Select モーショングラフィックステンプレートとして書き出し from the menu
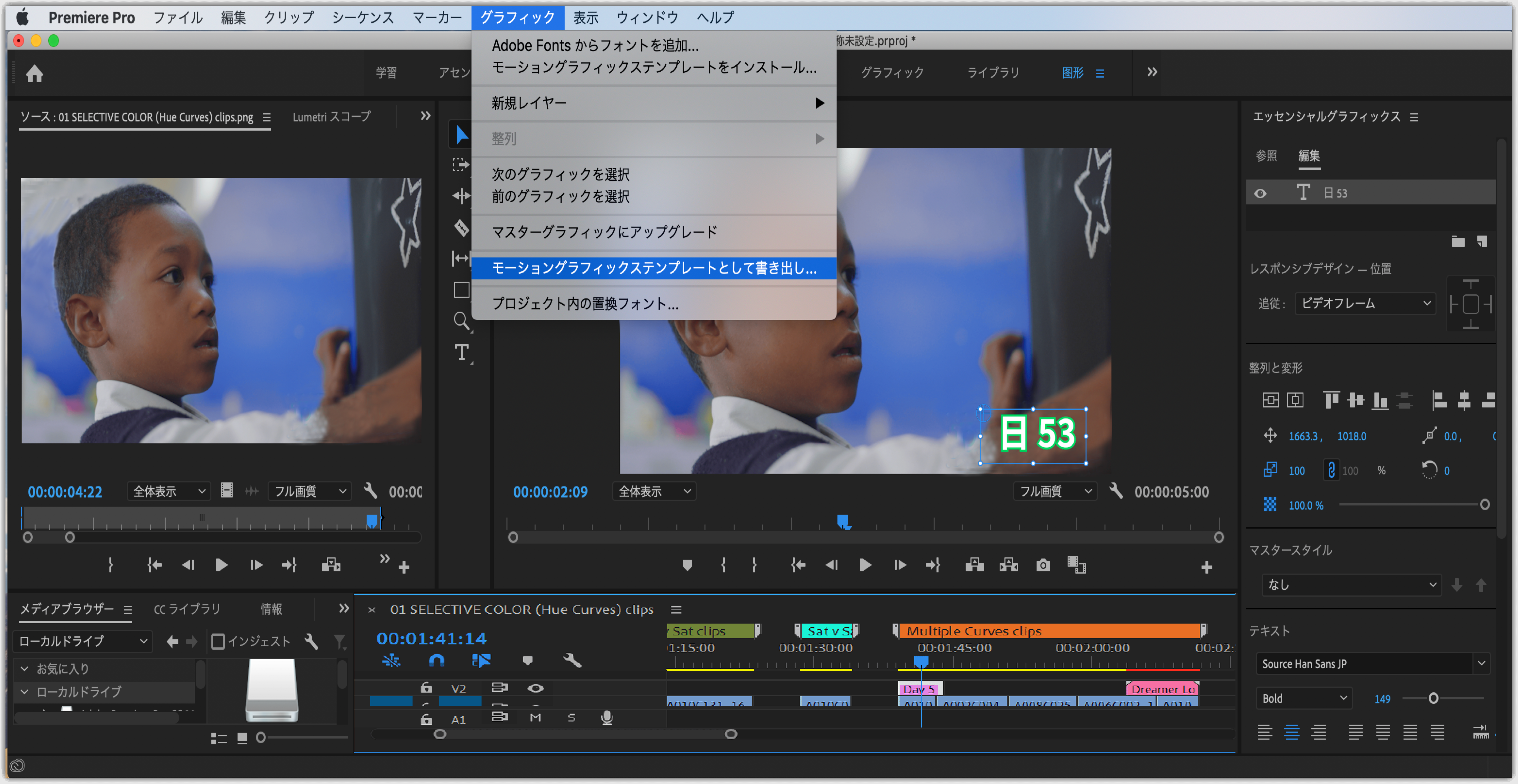This screenshot has height=784, width=1518. tap(654, 268)
